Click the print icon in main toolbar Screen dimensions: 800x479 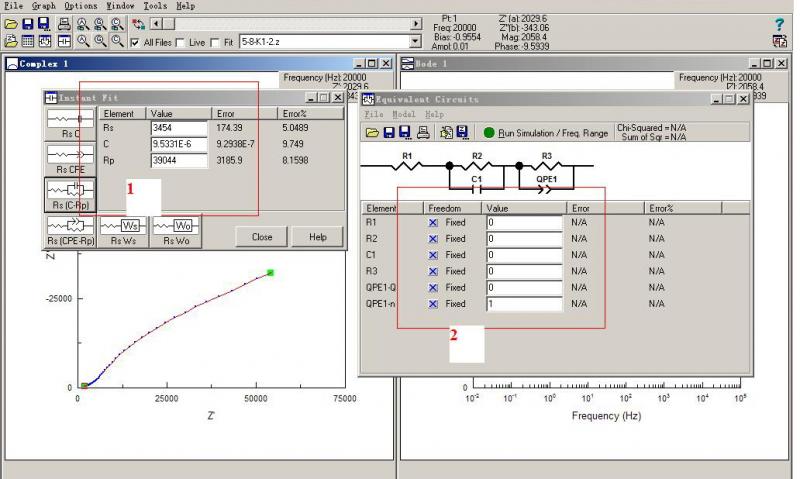click(x=64, y=23)
